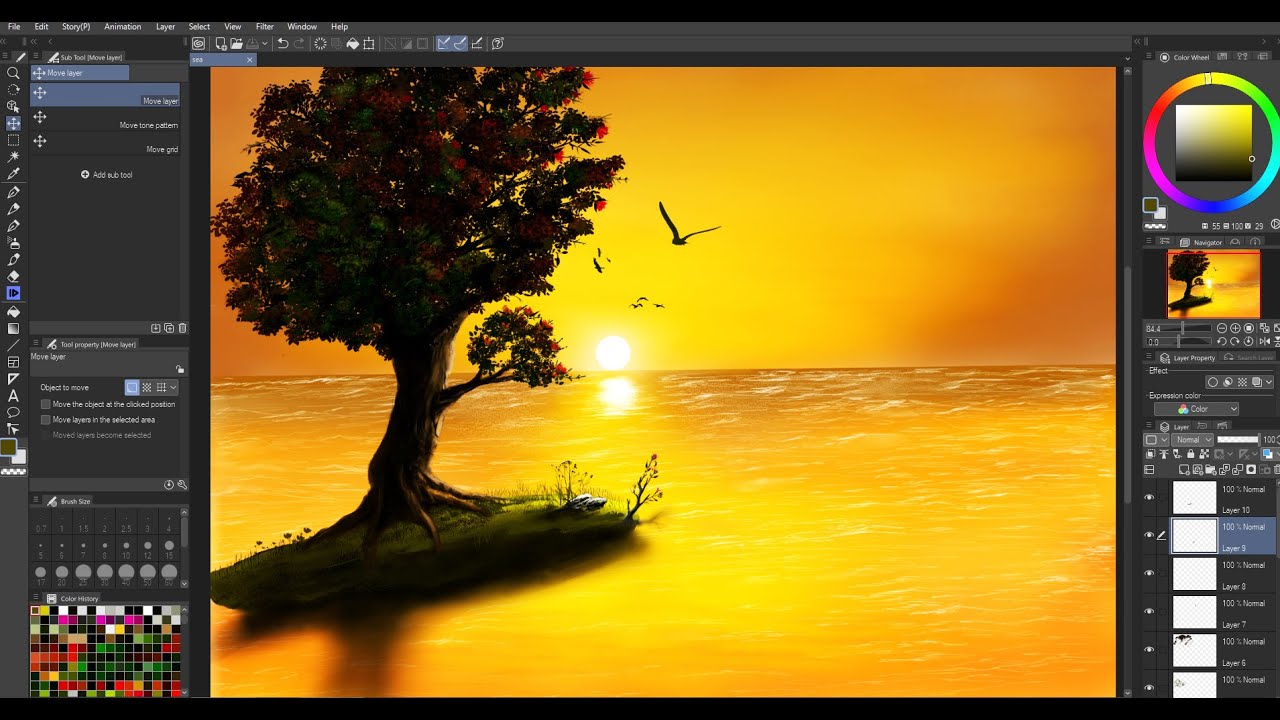
Task: Expand the layer Effect options arrow
Action: [1270, 382]
